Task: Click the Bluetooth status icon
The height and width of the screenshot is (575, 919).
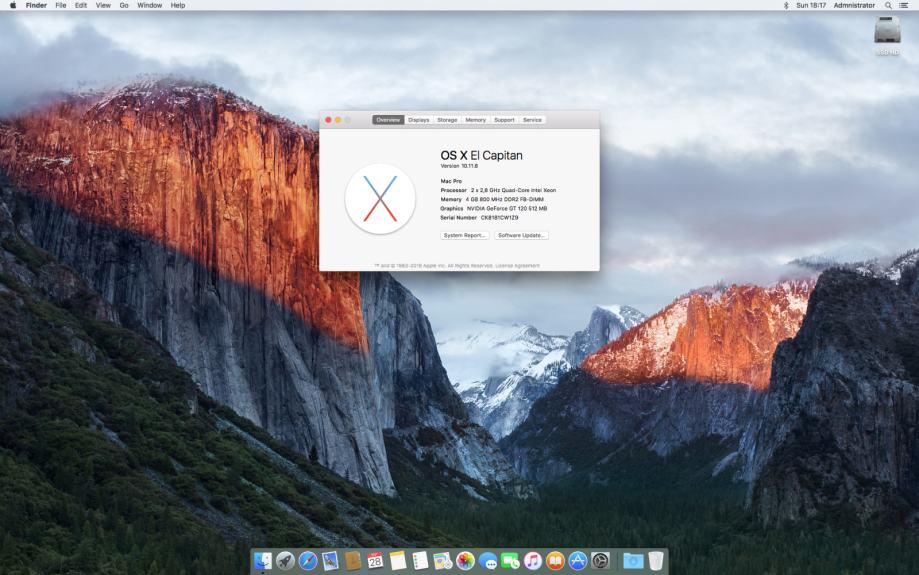Action: (x=786, y=5)
